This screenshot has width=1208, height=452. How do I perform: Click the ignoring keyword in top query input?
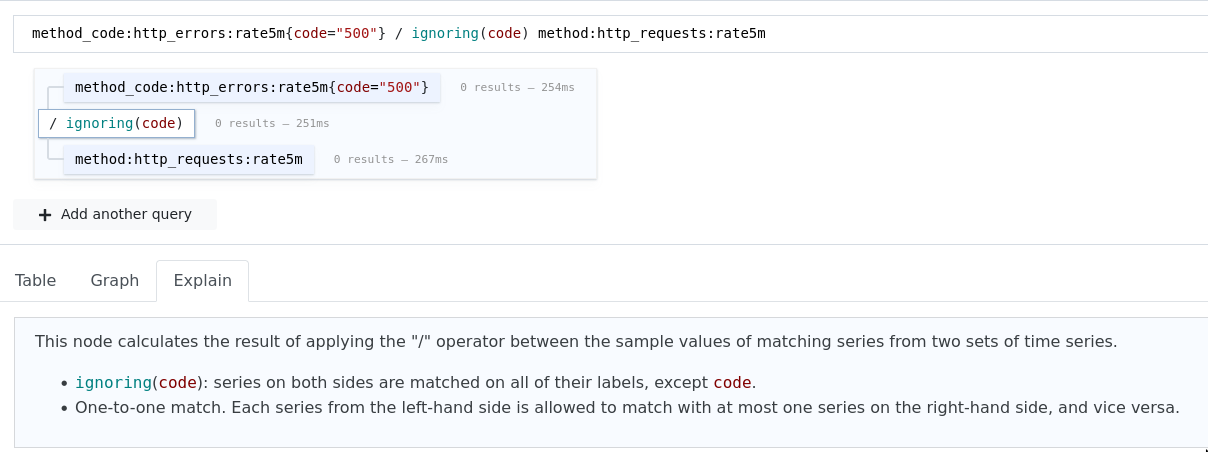tap(444, 34)
